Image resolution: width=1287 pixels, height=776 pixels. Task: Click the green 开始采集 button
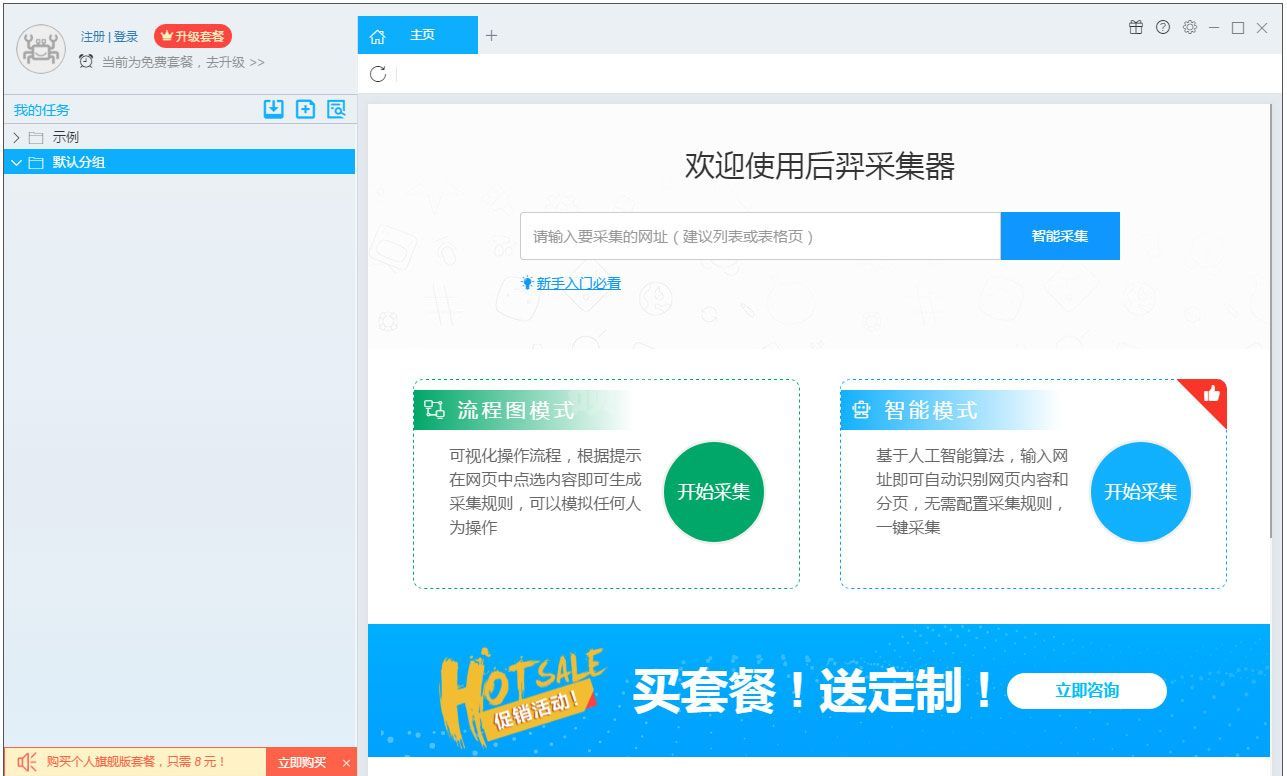tap(714, 491)
